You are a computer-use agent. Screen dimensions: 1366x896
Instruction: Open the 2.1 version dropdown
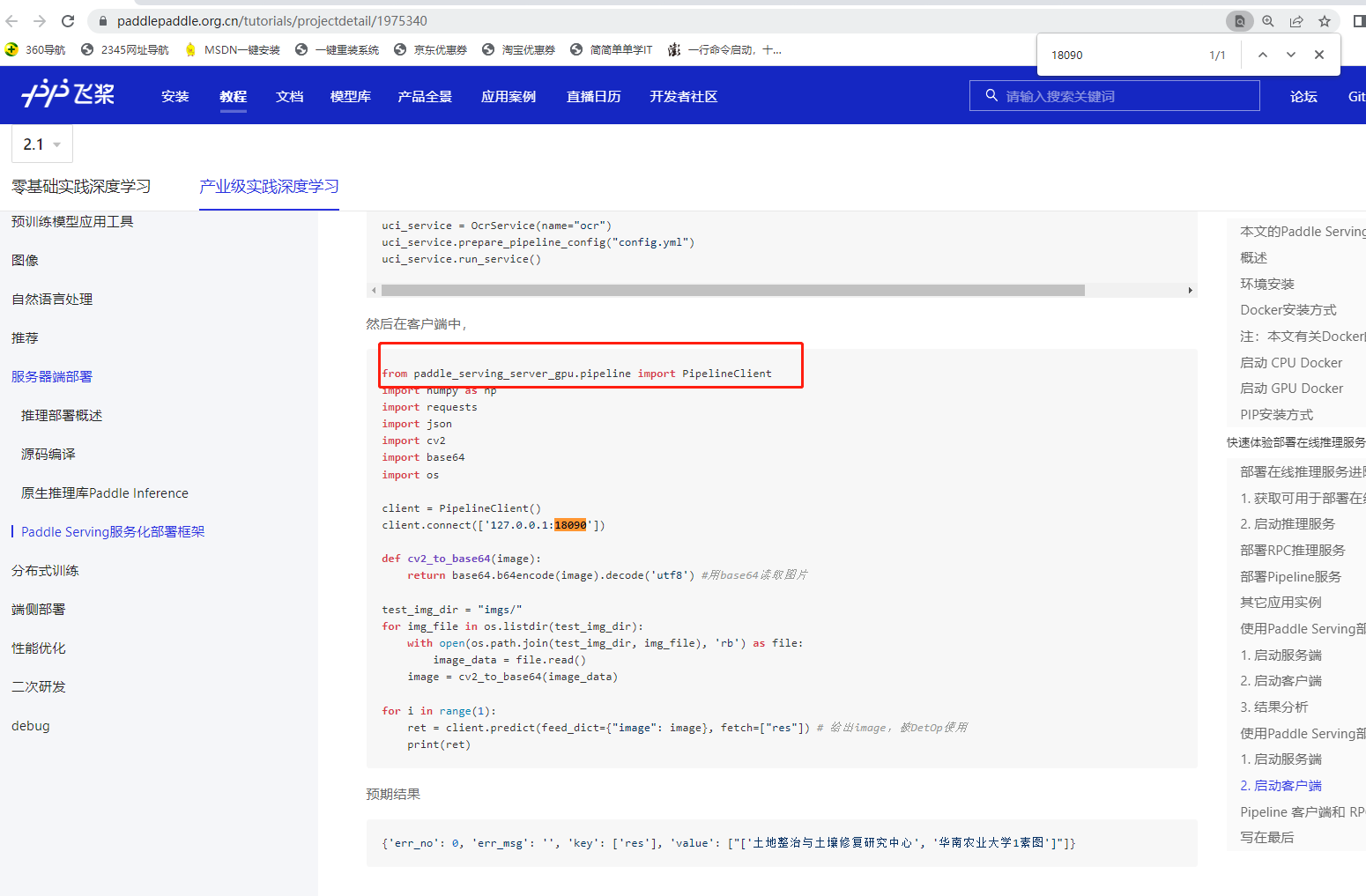(x=41, y=144)
